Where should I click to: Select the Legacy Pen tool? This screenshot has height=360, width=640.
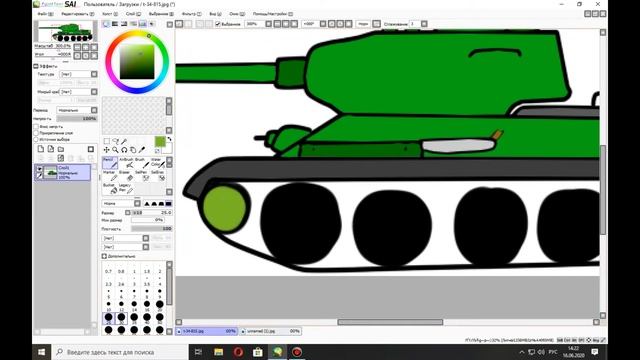[126, 188]
